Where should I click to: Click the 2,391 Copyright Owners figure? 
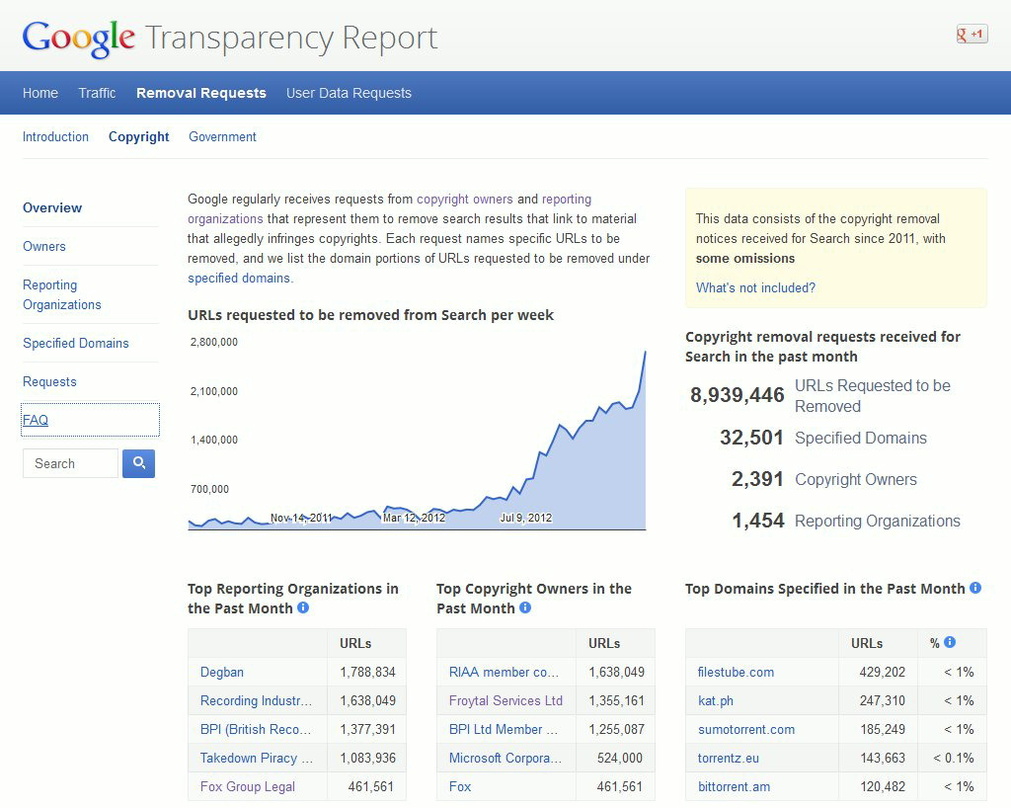click(758, 478)
